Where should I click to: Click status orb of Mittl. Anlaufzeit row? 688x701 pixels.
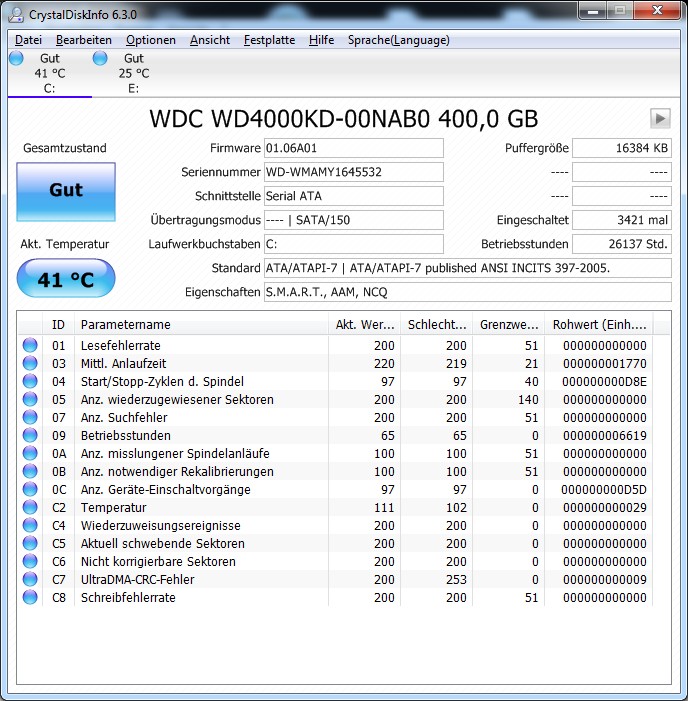pos(30,363)
